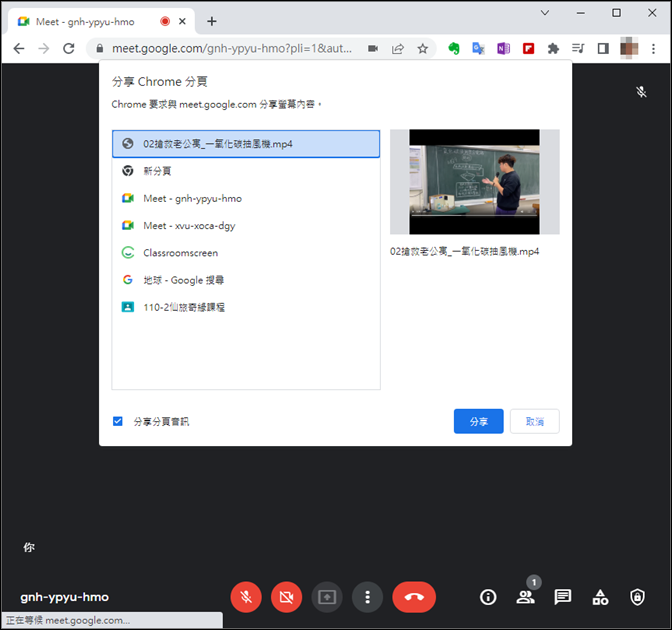Select the 02搶救老公寓 mp4 tab to share
The image size is (672, 630).
[246, 144]
